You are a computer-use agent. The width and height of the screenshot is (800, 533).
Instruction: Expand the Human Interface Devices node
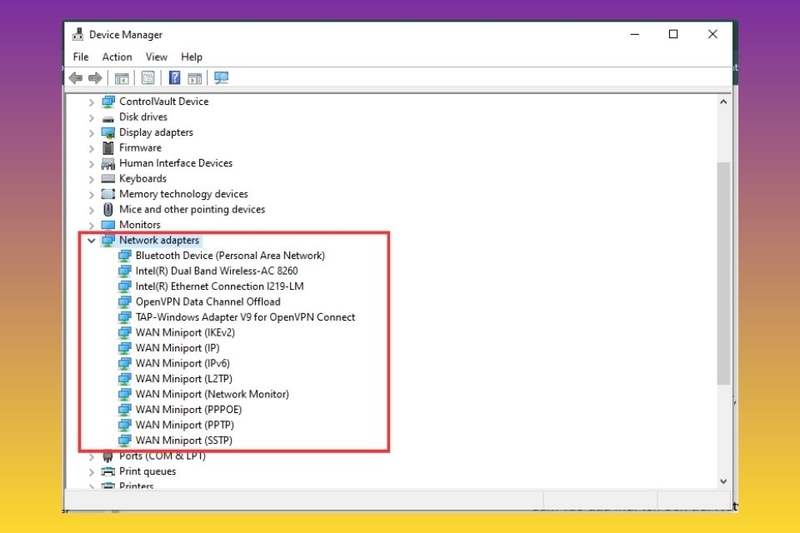[x=91, y=164]
